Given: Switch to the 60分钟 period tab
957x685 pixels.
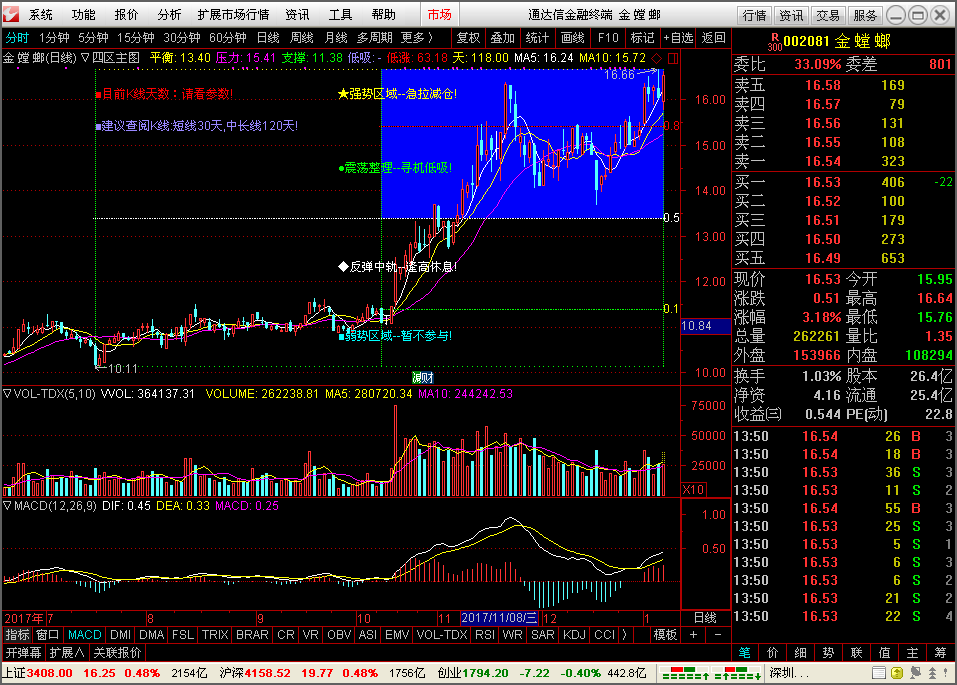Looking at the screenshot, I should click(227, 38).
